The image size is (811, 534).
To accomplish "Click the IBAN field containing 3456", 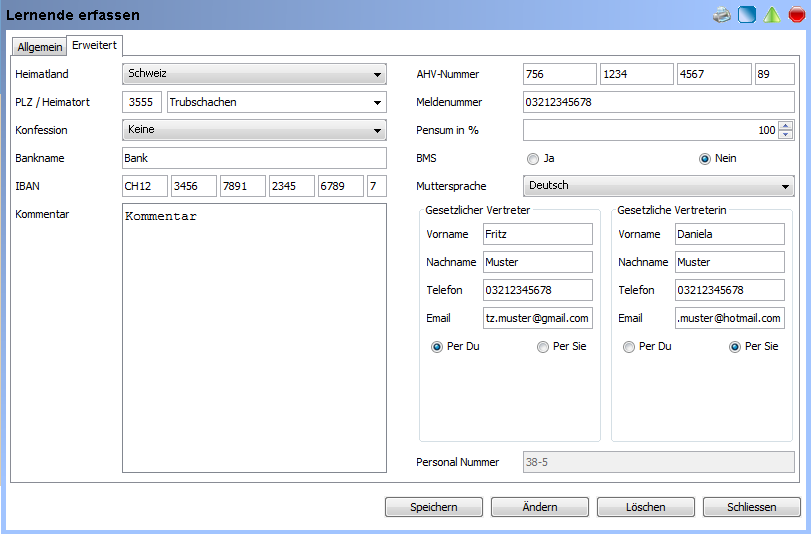I will 194,186.
